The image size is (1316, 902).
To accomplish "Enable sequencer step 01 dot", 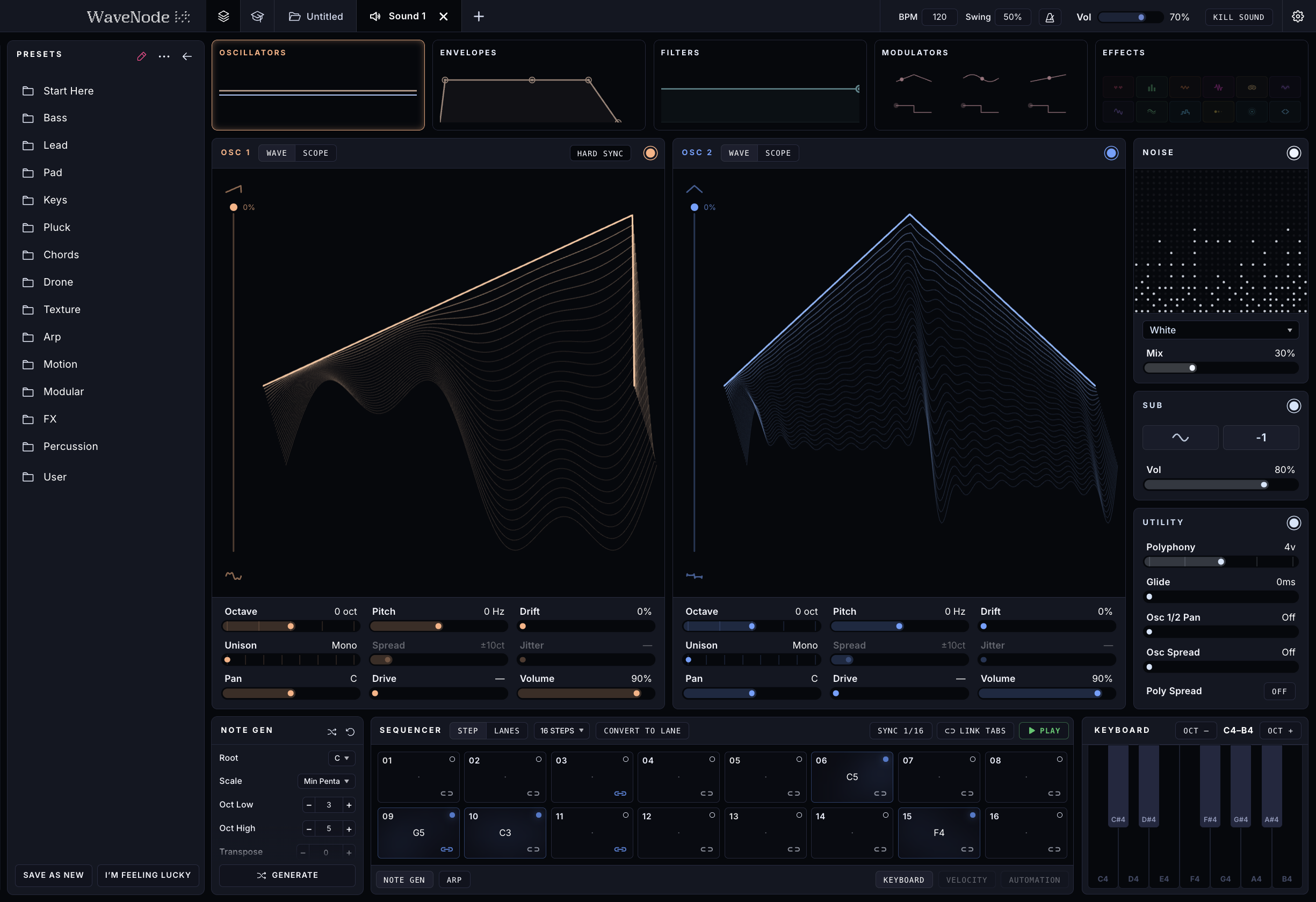I will pyautogui.click(x=452, y=759).
